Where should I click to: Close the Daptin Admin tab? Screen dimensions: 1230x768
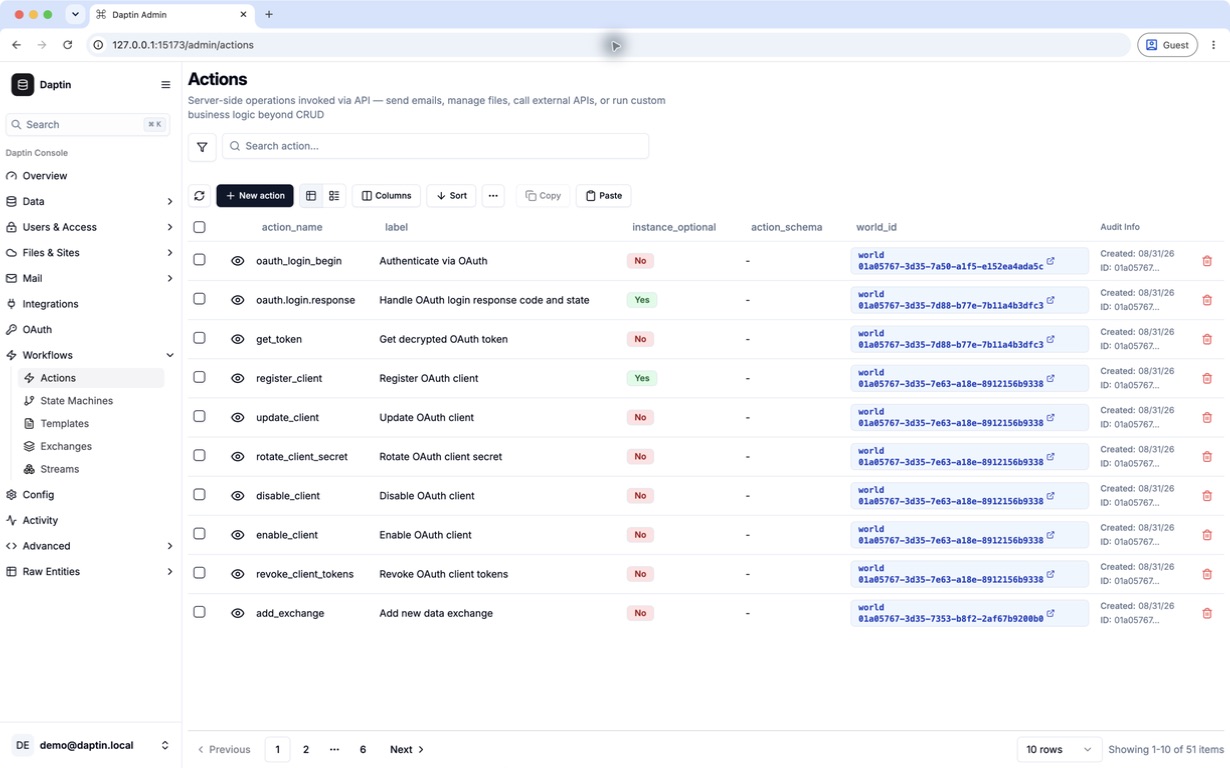(x=243, y=15)
